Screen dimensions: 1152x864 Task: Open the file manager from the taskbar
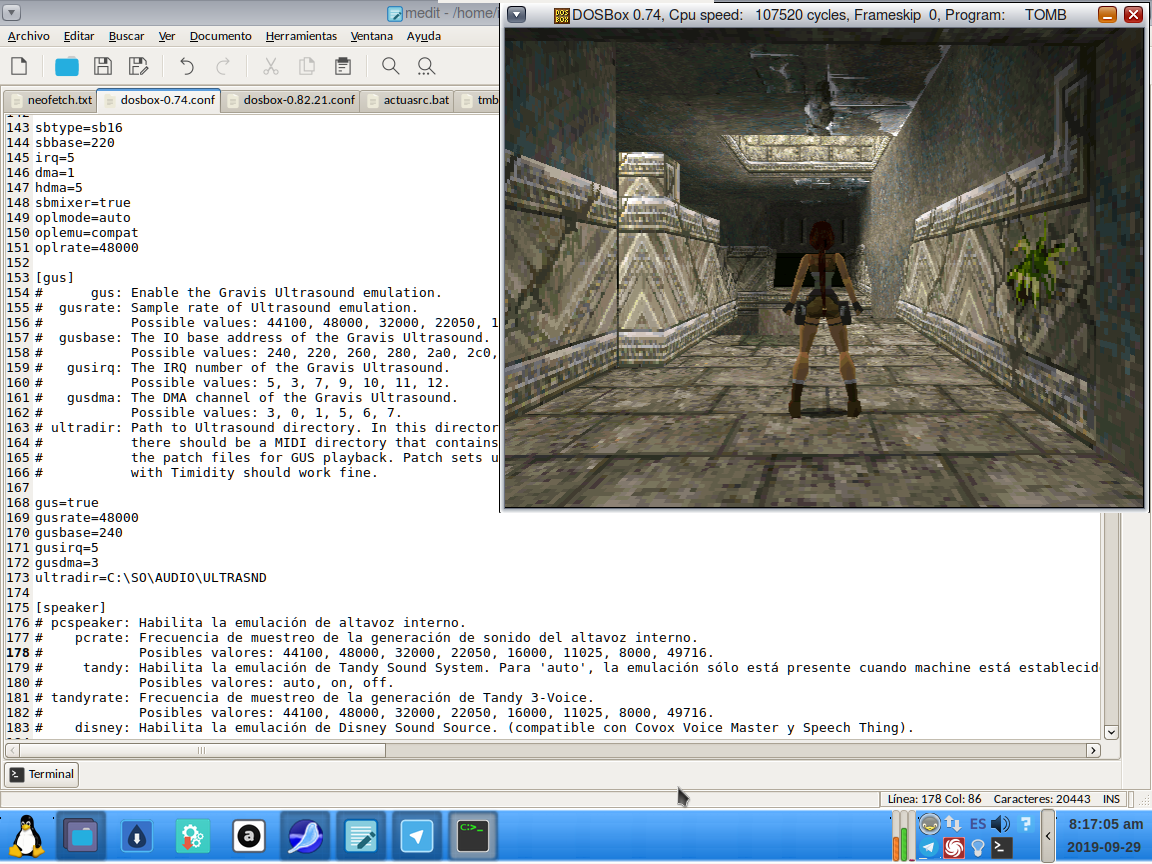pos(81,836)
